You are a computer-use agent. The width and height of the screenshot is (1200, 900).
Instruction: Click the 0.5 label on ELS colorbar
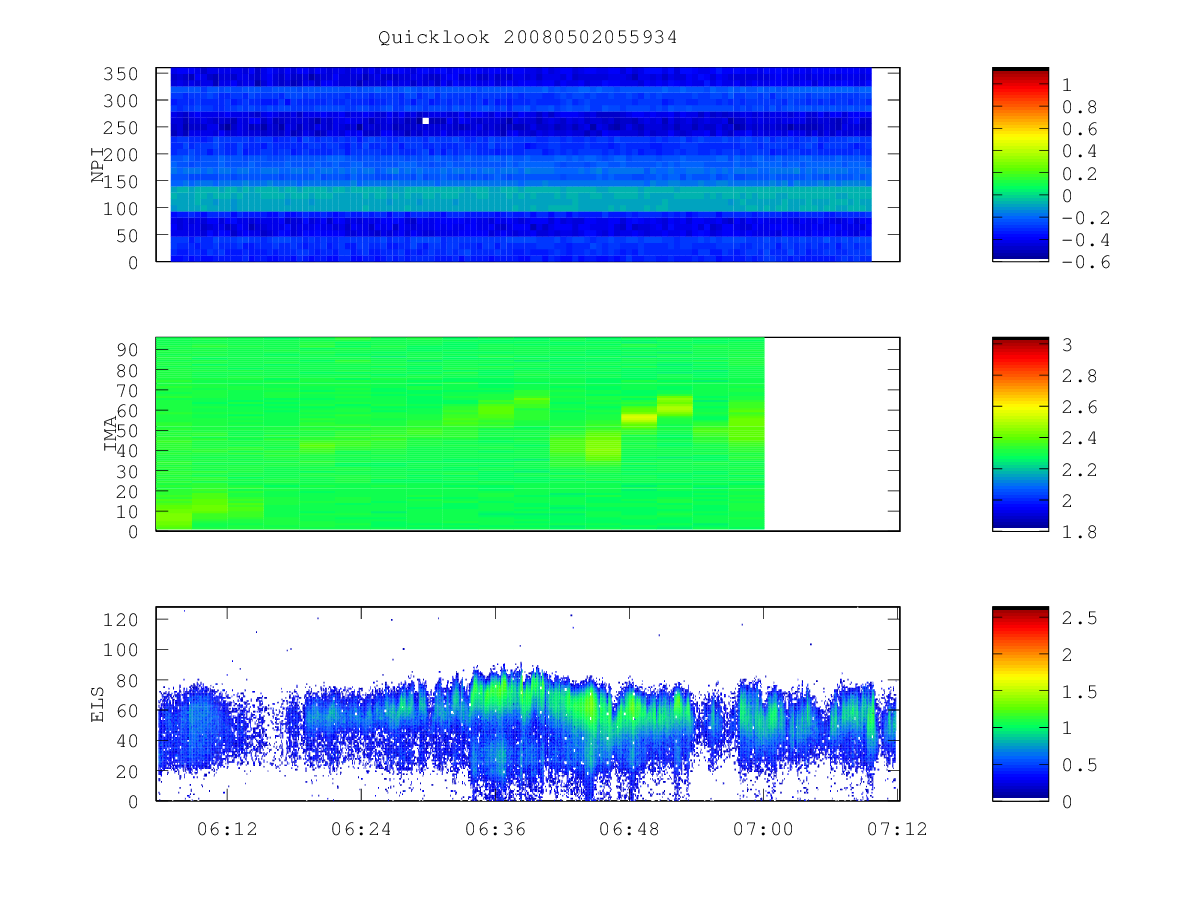[x=1079, y=765]
